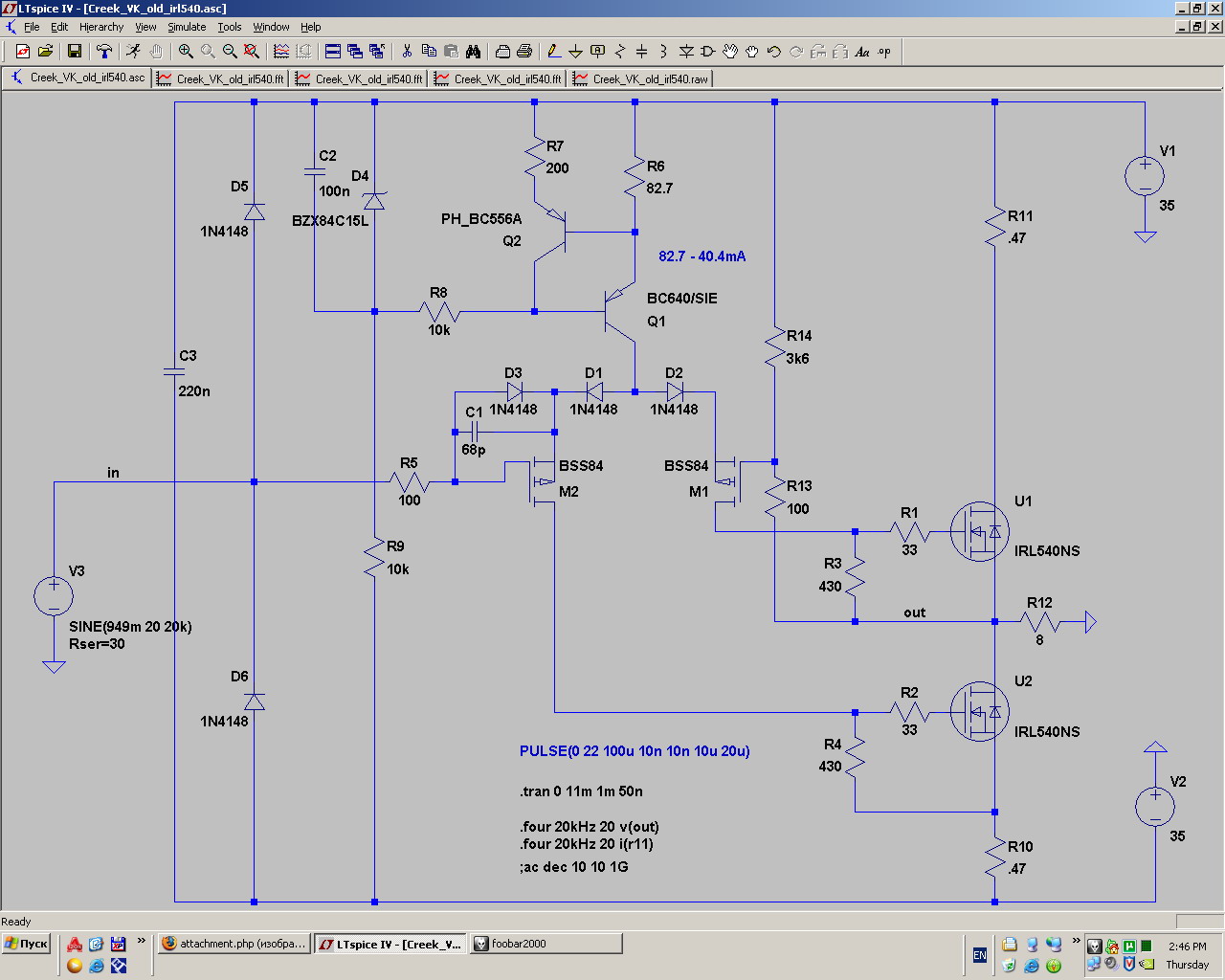
Task: Click the V3 sine source symbol
Action: click(54, 596)
